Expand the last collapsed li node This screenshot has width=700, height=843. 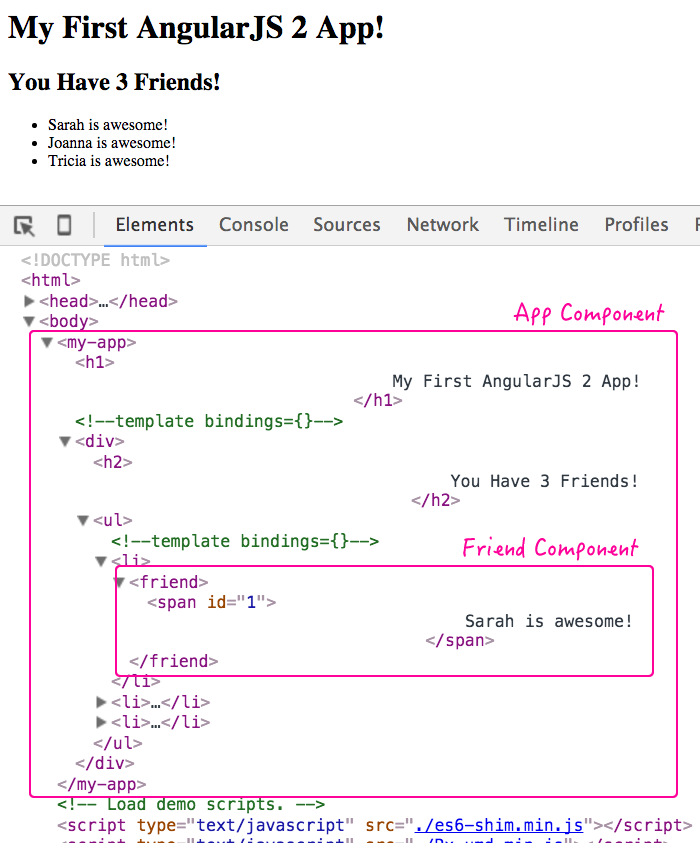[101, 722]
